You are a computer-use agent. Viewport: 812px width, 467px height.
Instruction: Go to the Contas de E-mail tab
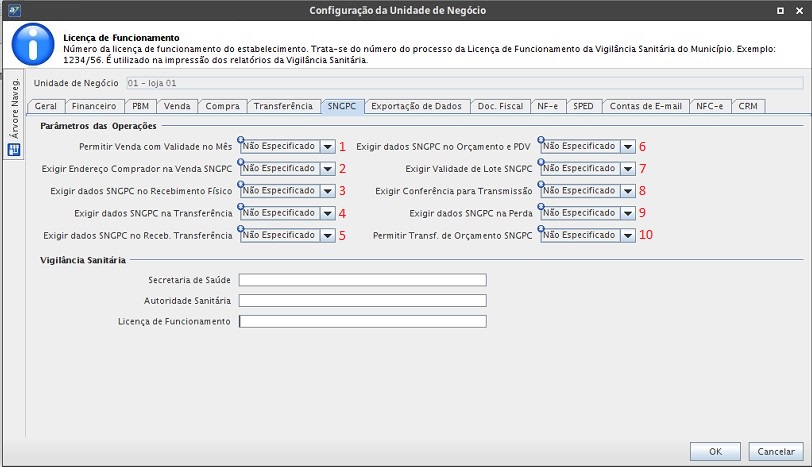click(646, 106)
